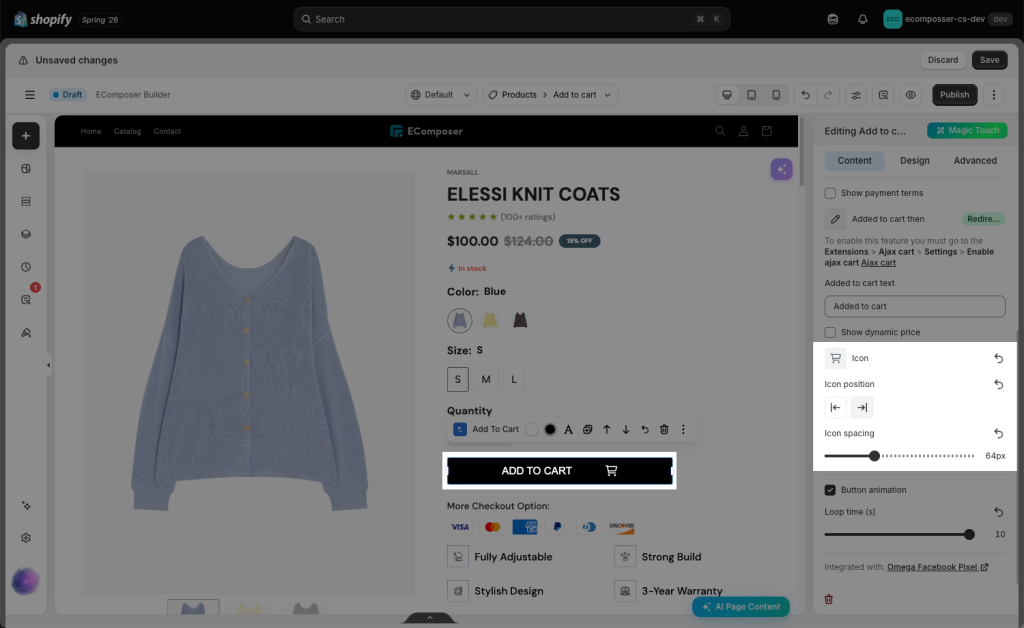Collapse left panel arrow handle
Screen dimensions: 1024x628
pos(48,365)
